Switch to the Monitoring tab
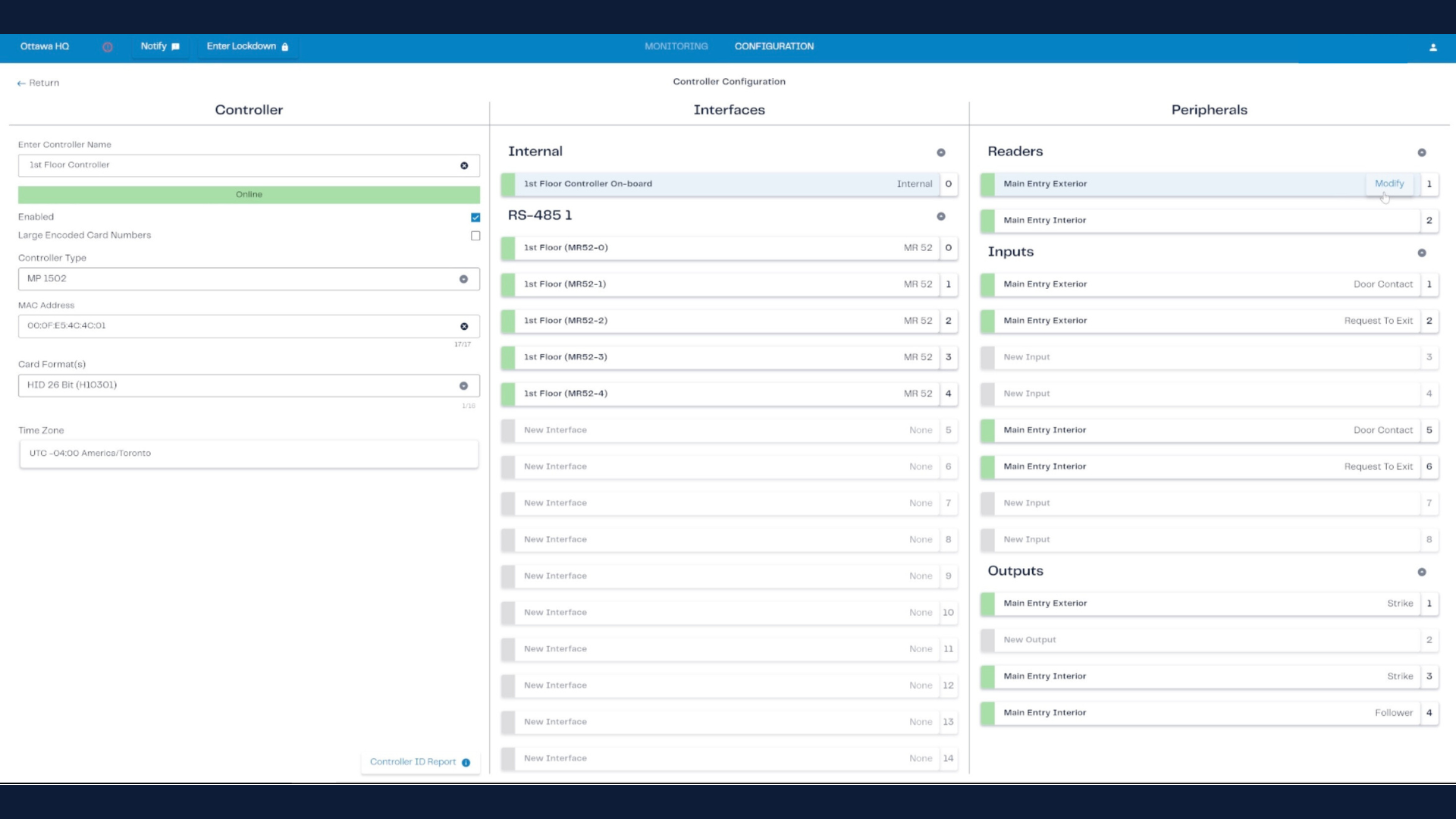The image size is (1456, 819). 676,46
